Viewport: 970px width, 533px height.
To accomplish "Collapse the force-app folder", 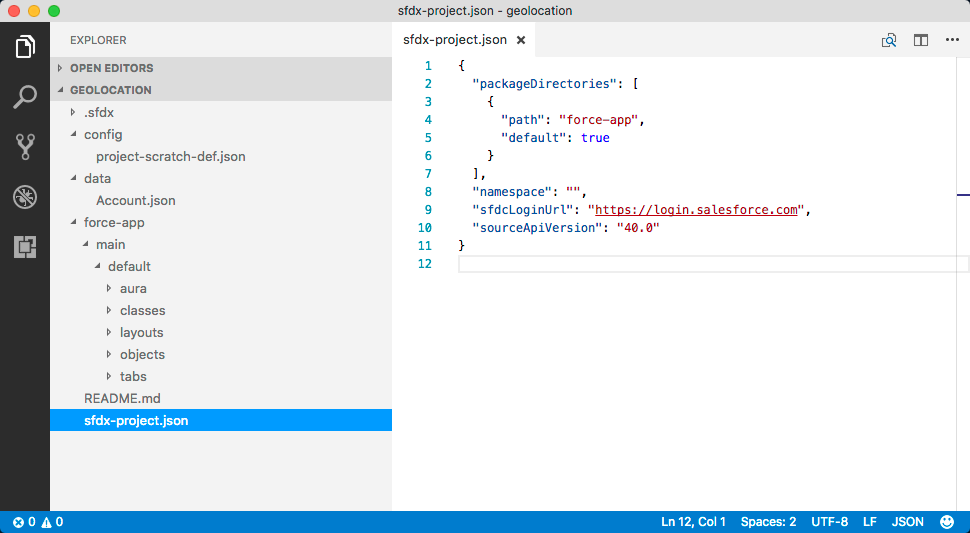I will pyautogui.click(x=74, y=222).
